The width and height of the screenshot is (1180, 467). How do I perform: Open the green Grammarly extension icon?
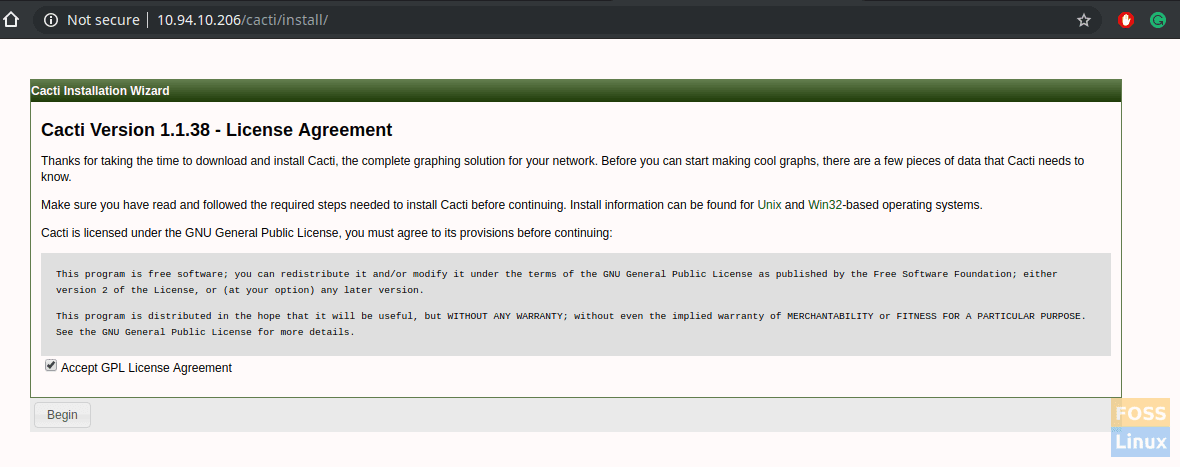1157,20
